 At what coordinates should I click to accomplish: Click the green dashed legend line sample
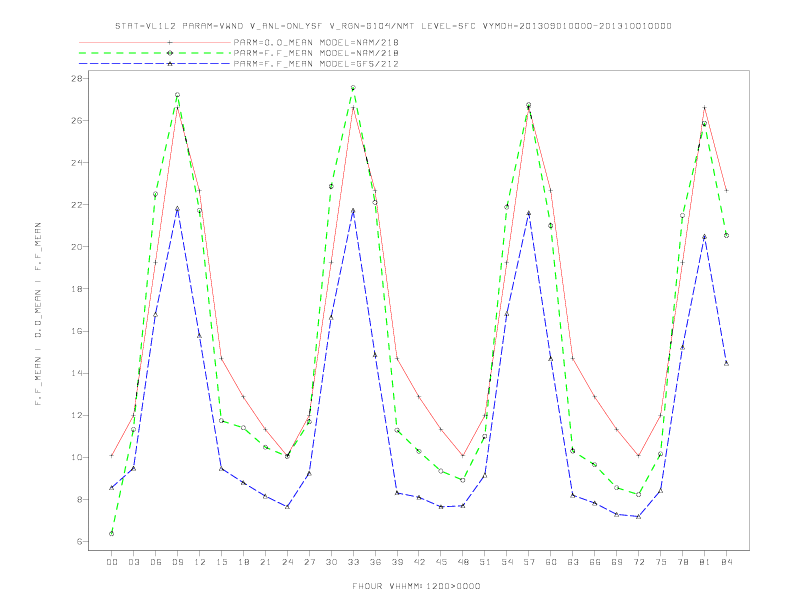[155, 53]
